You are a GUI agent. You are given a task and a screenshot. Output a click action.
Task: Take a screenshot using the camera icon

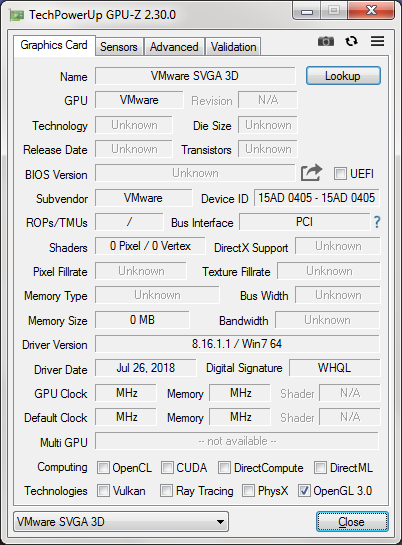(326, 41)
